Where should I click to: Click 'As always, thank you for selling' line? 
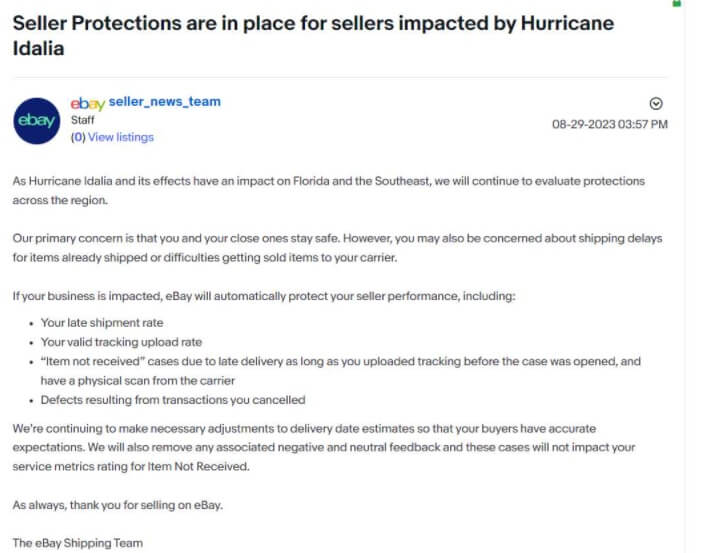pos(118,505)
